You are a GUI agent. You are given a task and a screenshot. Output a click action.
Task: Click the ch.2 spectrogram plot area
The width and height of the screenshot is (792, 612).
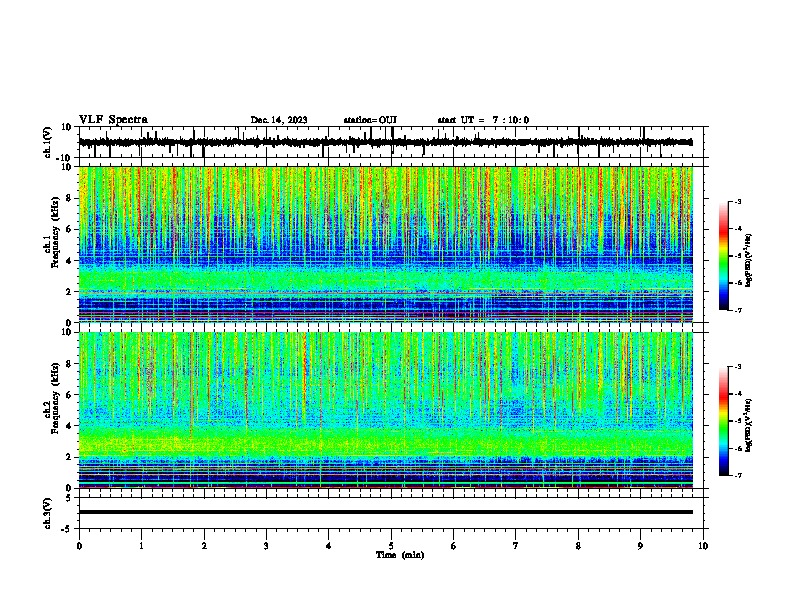tap(385, 410)
